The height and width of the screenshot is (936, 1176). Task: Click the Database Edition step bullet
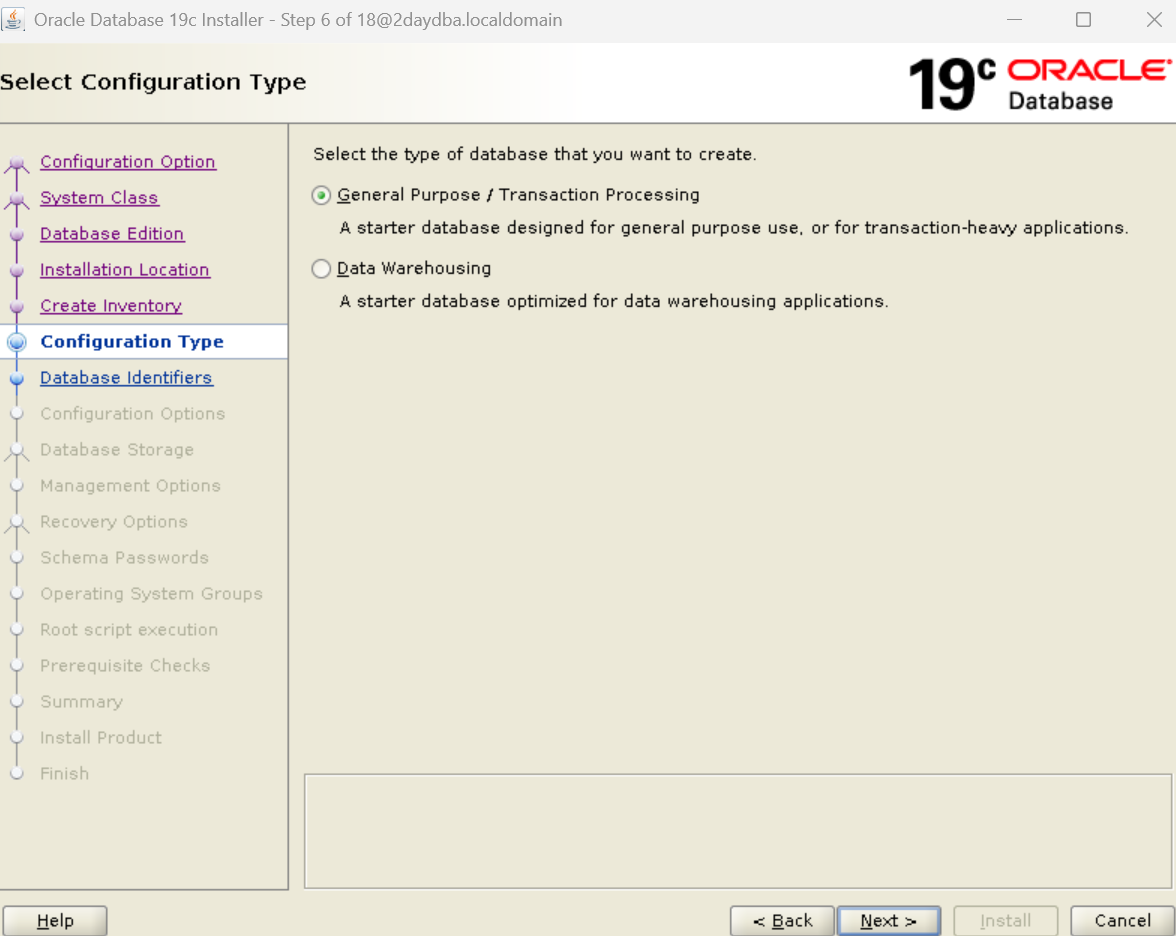[16, 234]
